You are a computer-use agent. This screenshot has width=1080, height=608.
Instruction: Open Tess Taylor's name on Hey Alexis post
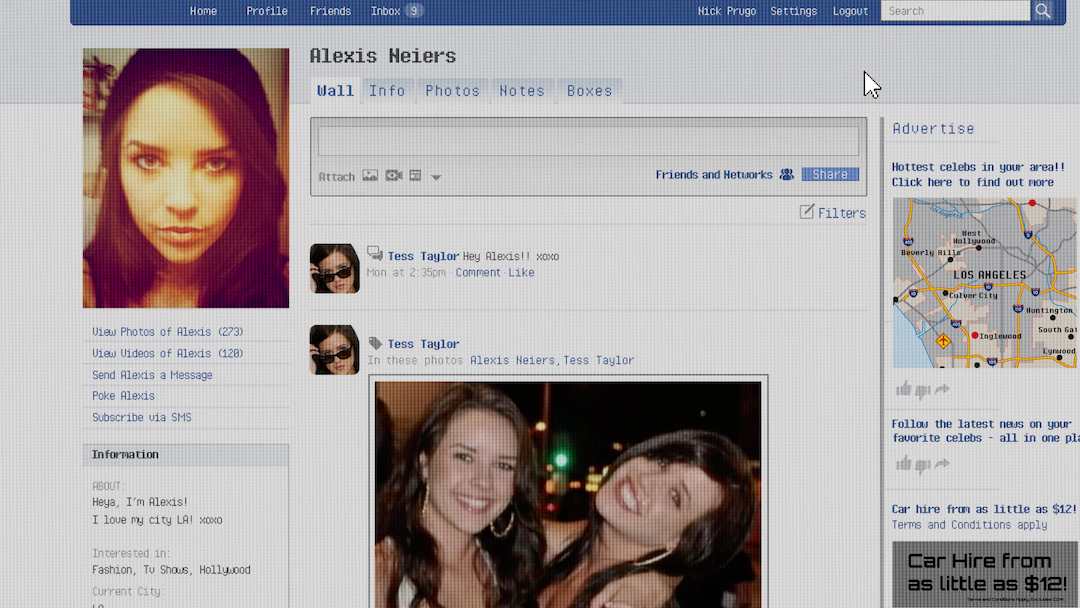(x=423, y=256)
